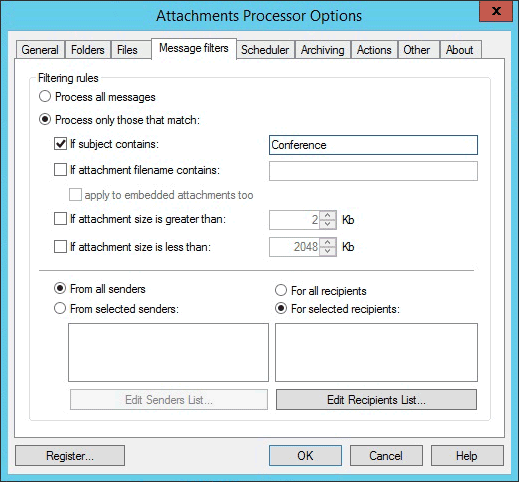Increase greater-than size with up arrow
The width and height of the screenshot is (519, 482).
click(x=328, y=215)
